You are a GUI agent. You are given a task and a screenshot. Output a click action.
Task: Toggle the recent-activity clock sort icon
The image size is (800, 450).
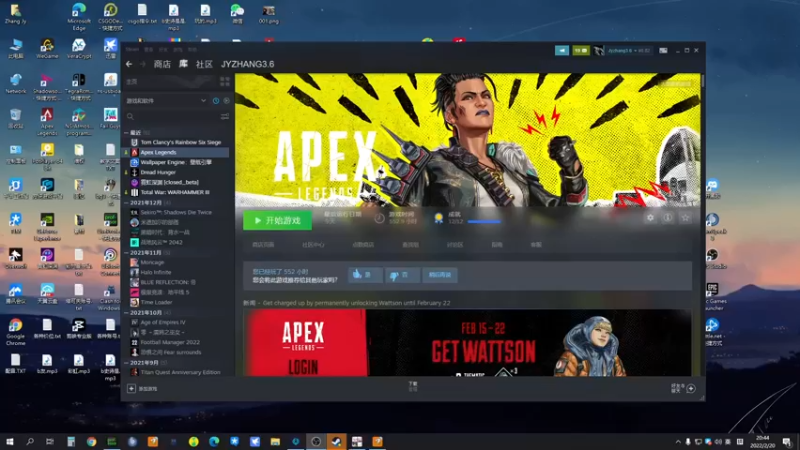click(x=216, y=101)
